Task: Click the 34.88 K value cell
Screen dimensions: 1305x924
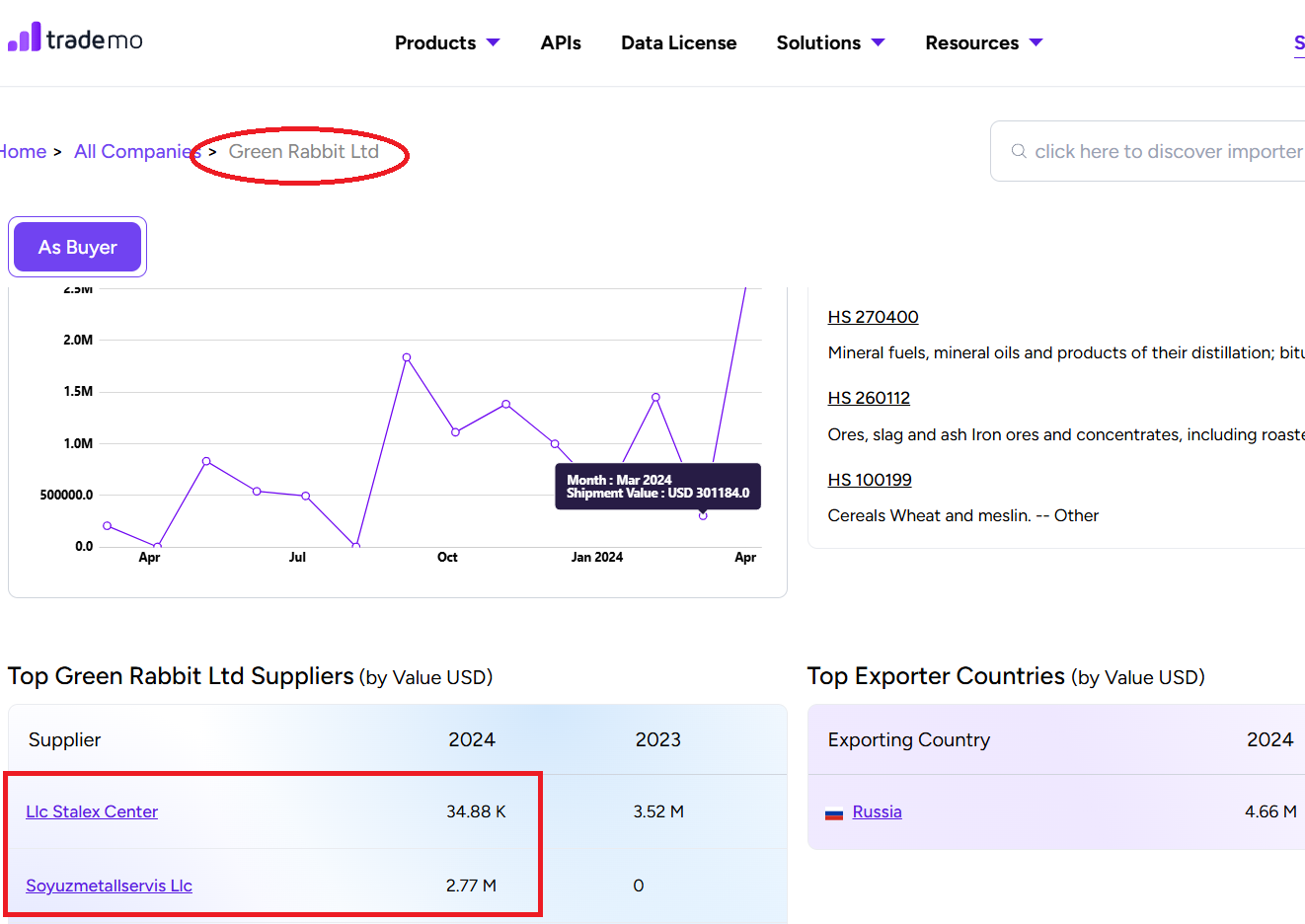Action: 476,811
